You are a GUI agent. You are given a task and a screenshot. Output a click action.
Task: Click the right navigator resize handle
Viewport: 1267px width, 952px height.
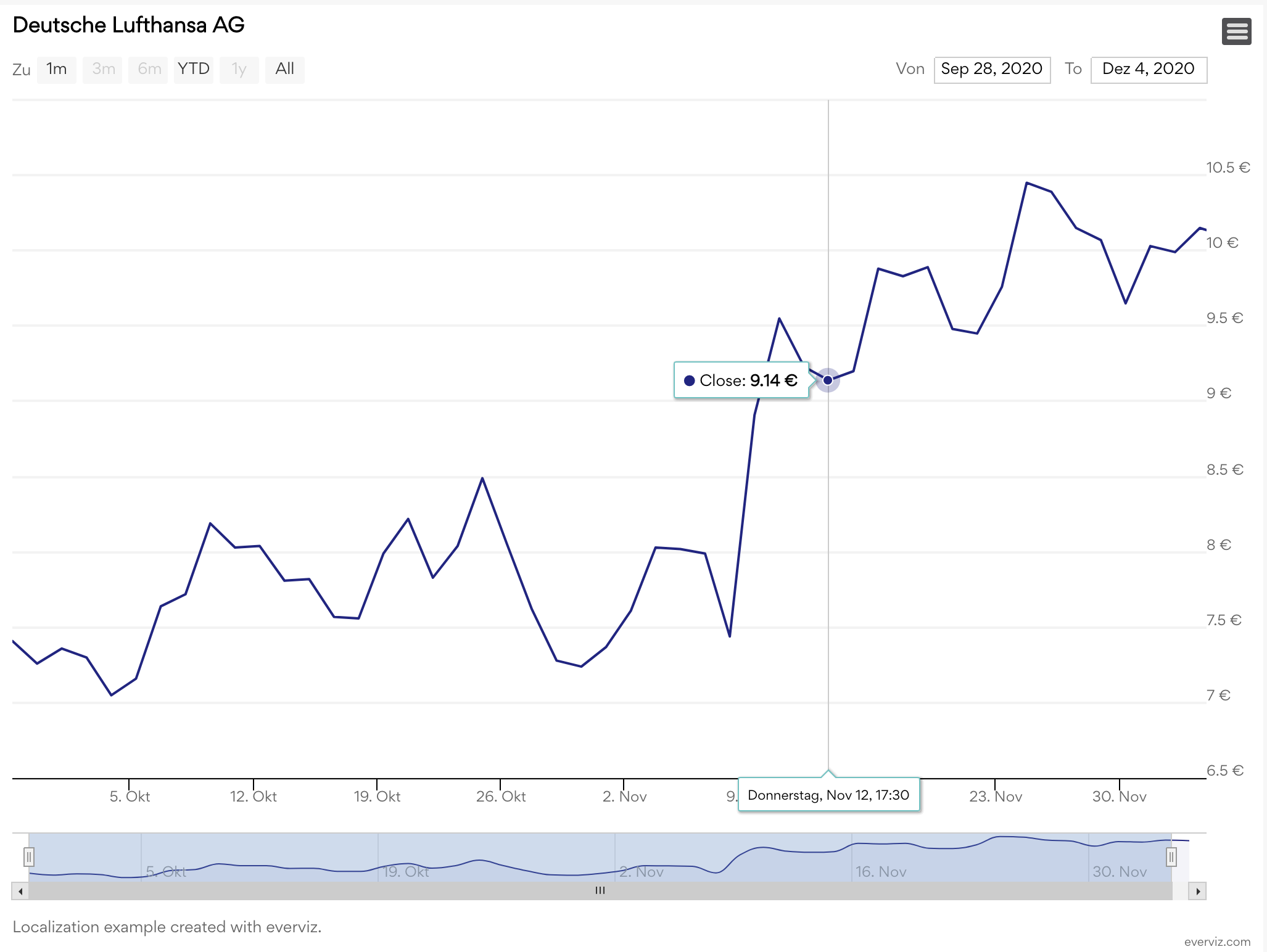(1171, 856)
